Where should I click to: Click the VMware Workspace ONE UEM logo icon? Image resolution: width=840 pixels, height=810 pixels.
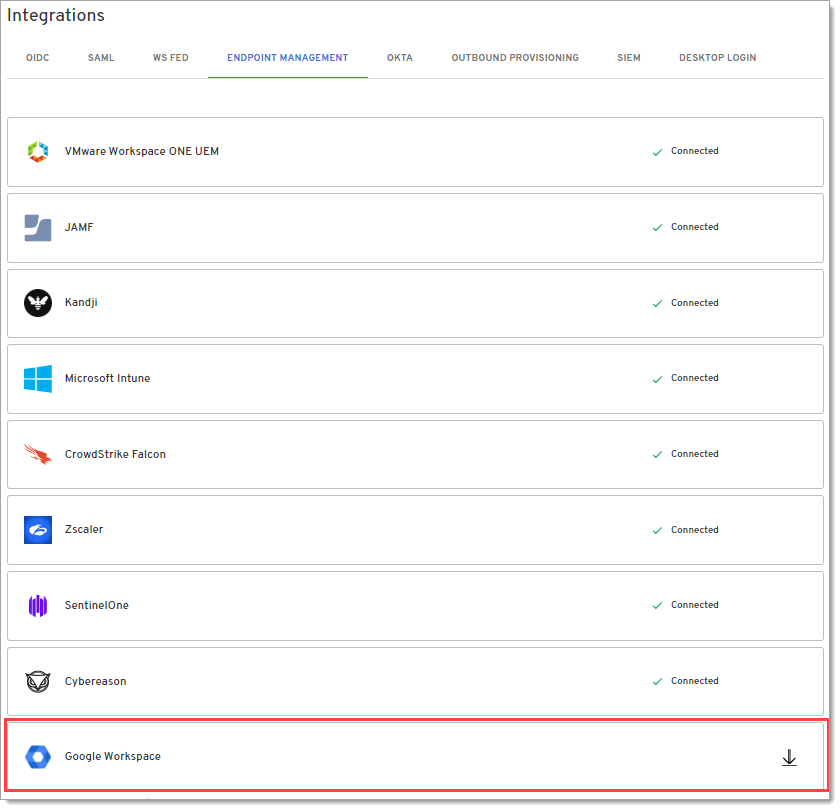(x=38, y=152)
